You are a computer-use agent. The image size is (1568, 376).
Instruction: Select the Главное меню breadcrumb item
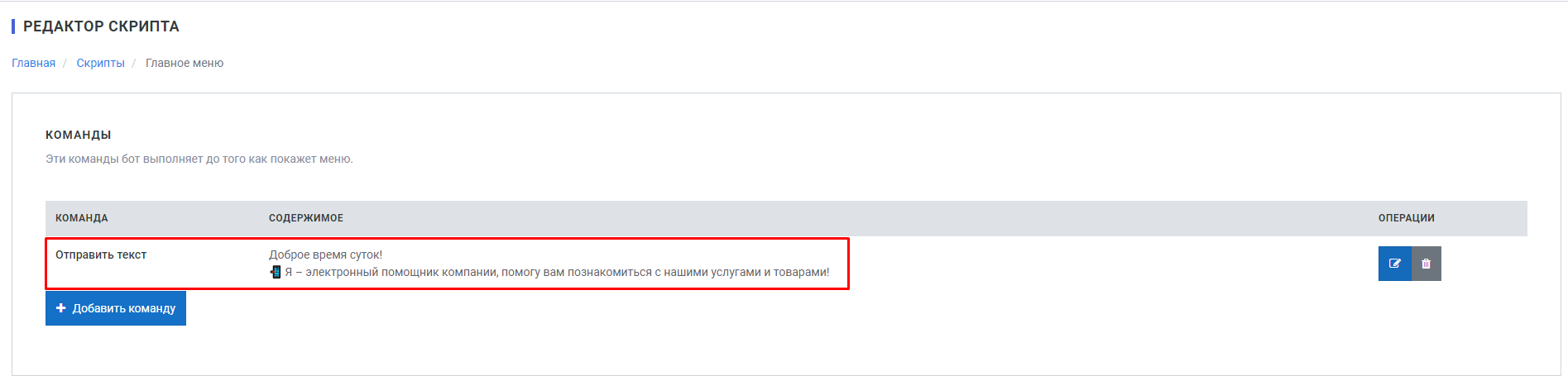pos(185,63)
